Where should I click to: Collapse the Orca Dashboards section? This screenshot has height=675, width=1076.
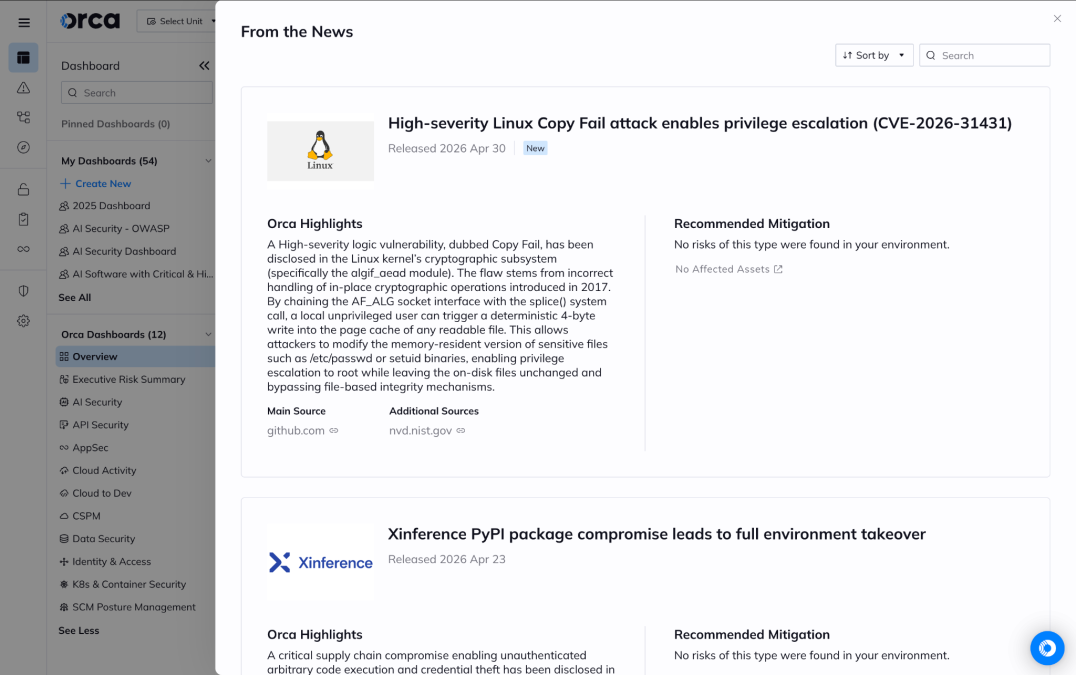[208, 333]
